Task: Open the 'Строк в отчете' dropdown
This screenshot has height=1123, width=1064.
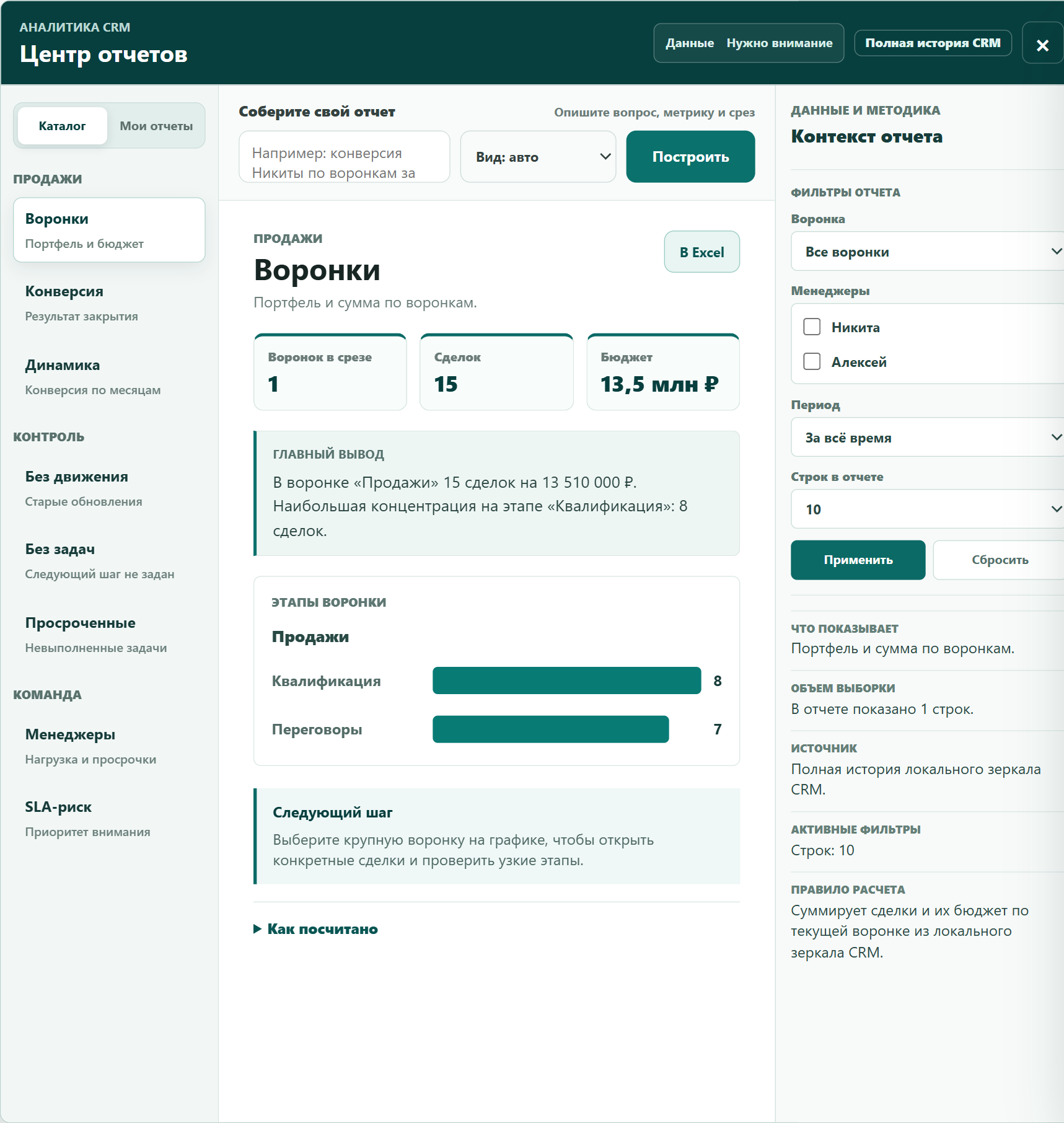Action: 928,509
